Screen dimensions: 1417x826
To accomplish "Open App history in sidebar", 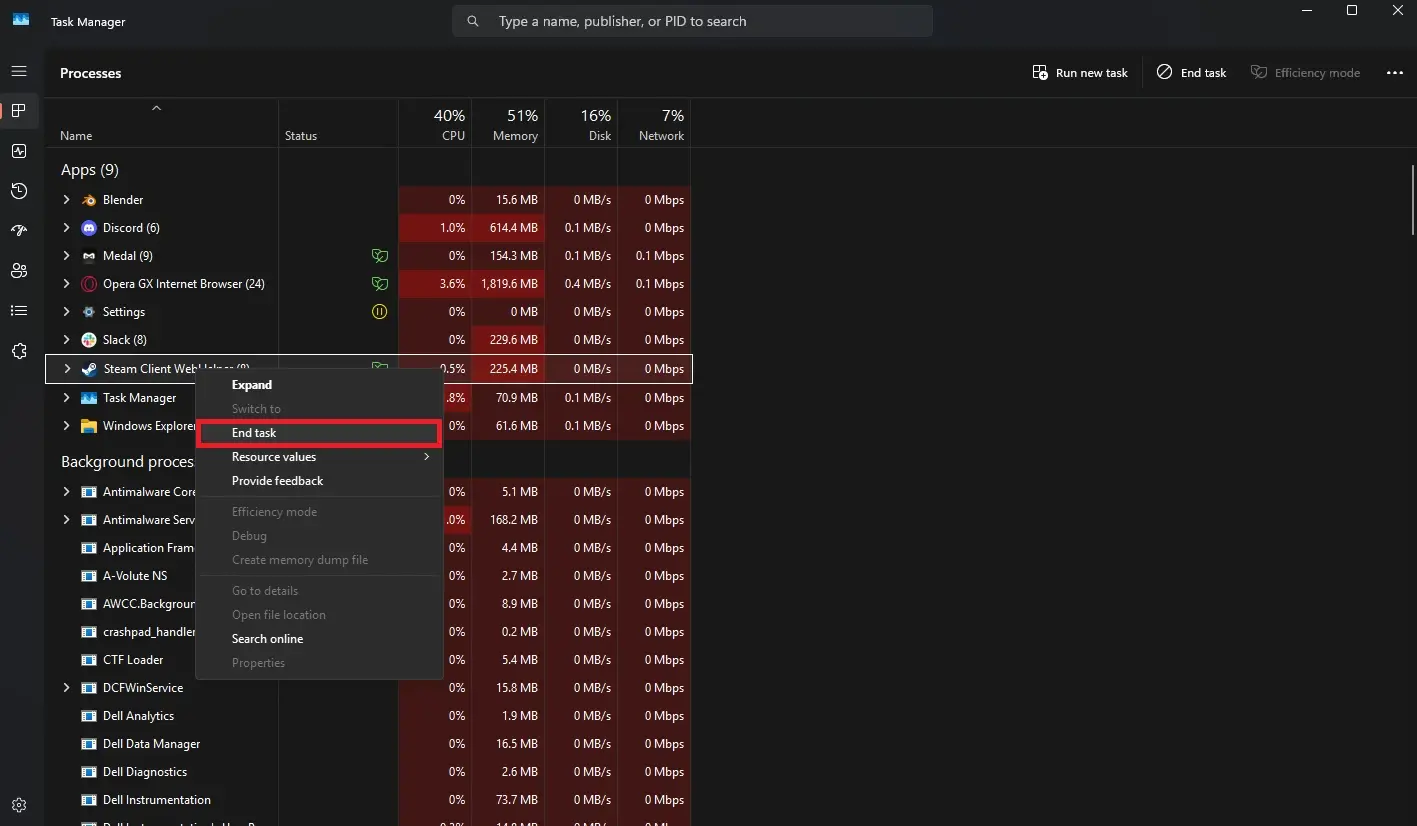I will (18, 191).
